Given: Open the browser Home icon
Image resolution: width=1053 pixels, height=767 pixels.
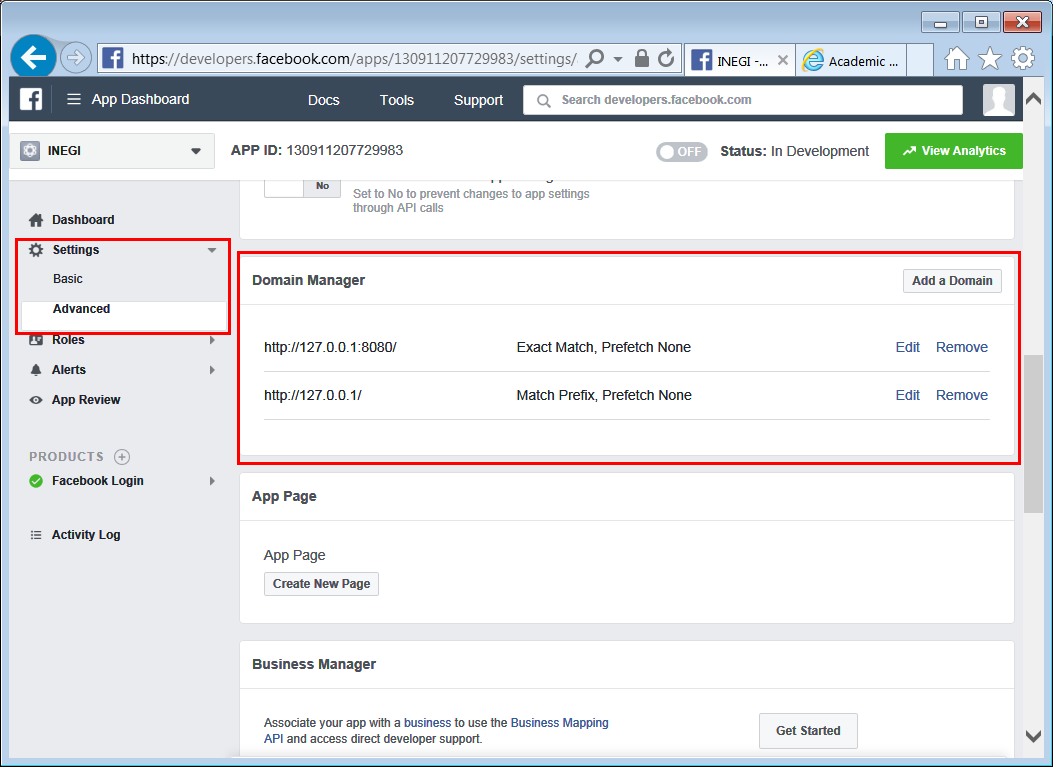Looking at the screenshot, I should tap(956, 59).
